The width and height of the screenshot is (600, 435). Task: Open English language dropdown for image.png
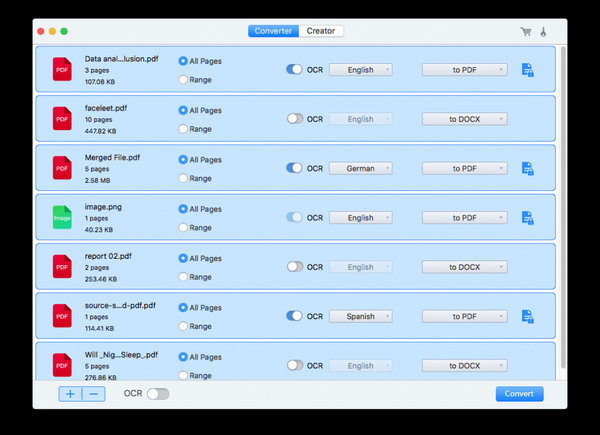(361, 218)
